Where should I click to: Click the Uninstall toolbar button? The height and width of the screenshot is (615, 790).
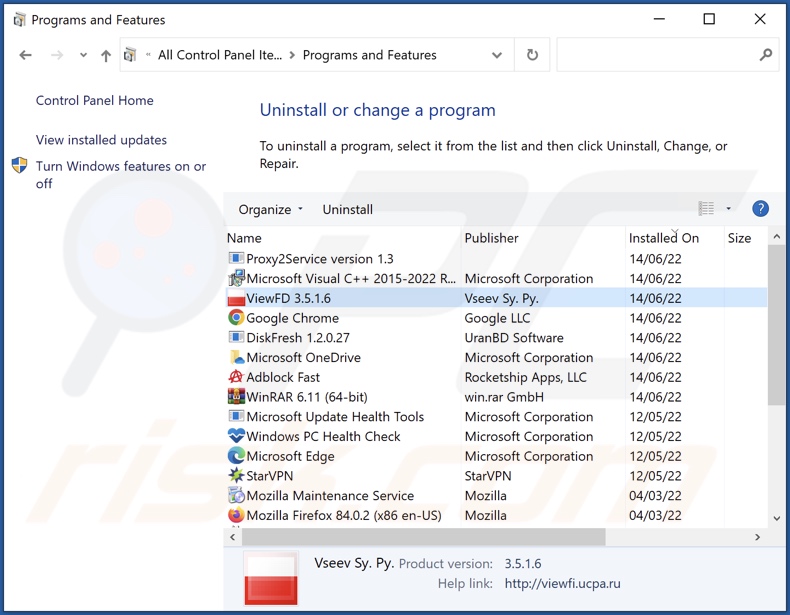coord(348,209)
